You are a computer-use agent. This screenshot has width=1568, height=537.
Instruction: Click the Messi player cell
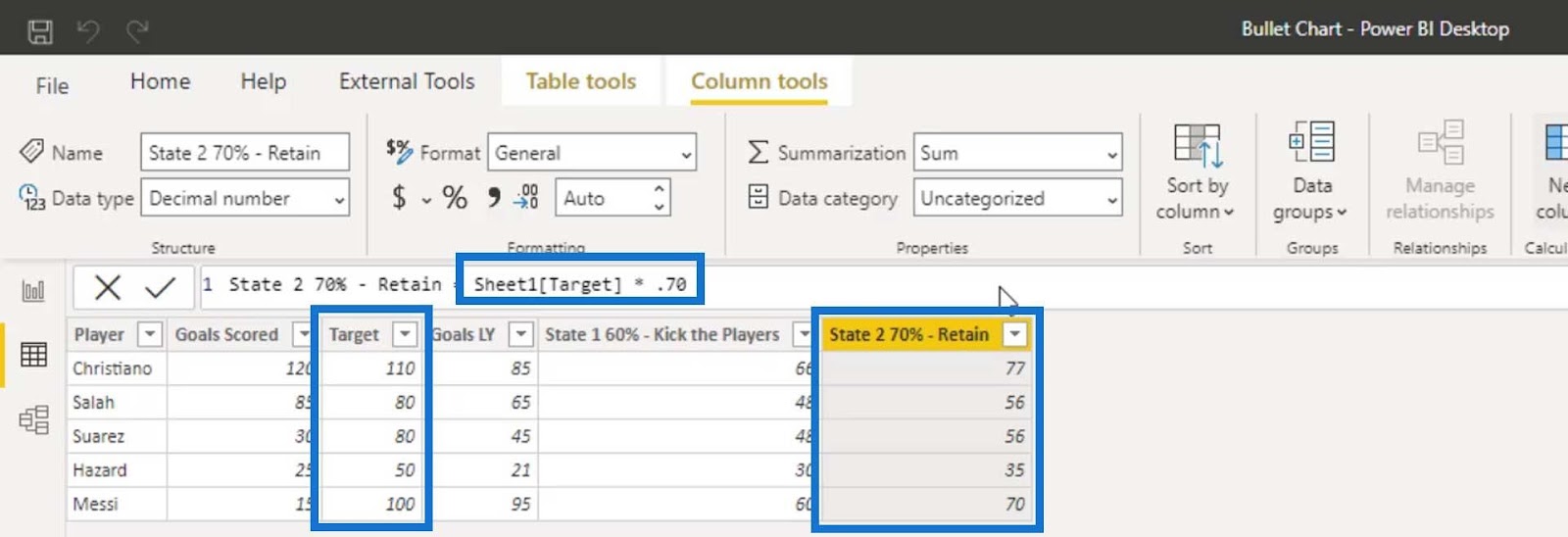click(x=117, y=505)
